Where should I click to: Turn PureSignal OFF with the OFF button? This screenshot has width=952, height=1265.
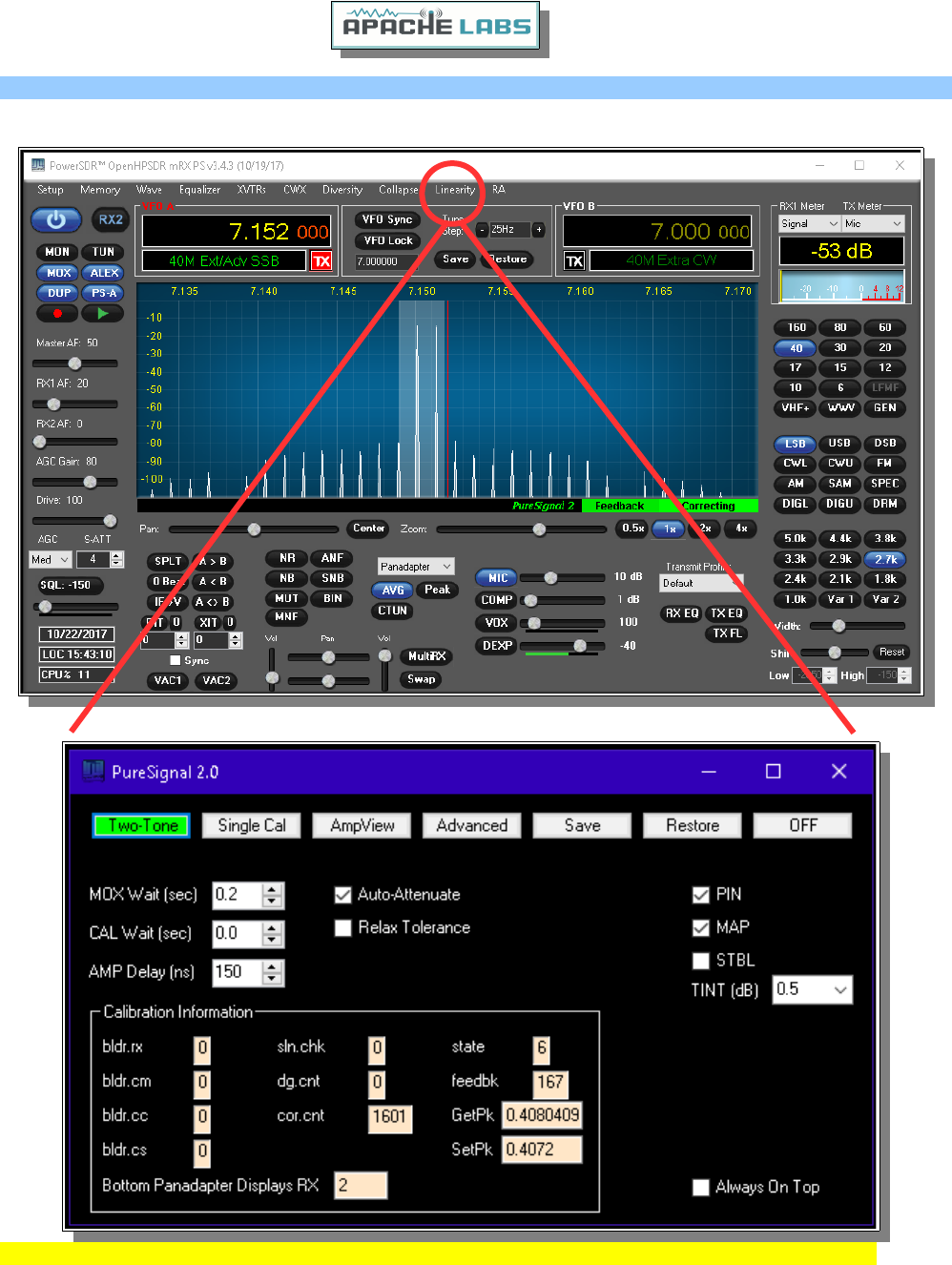tap(803, 825)
